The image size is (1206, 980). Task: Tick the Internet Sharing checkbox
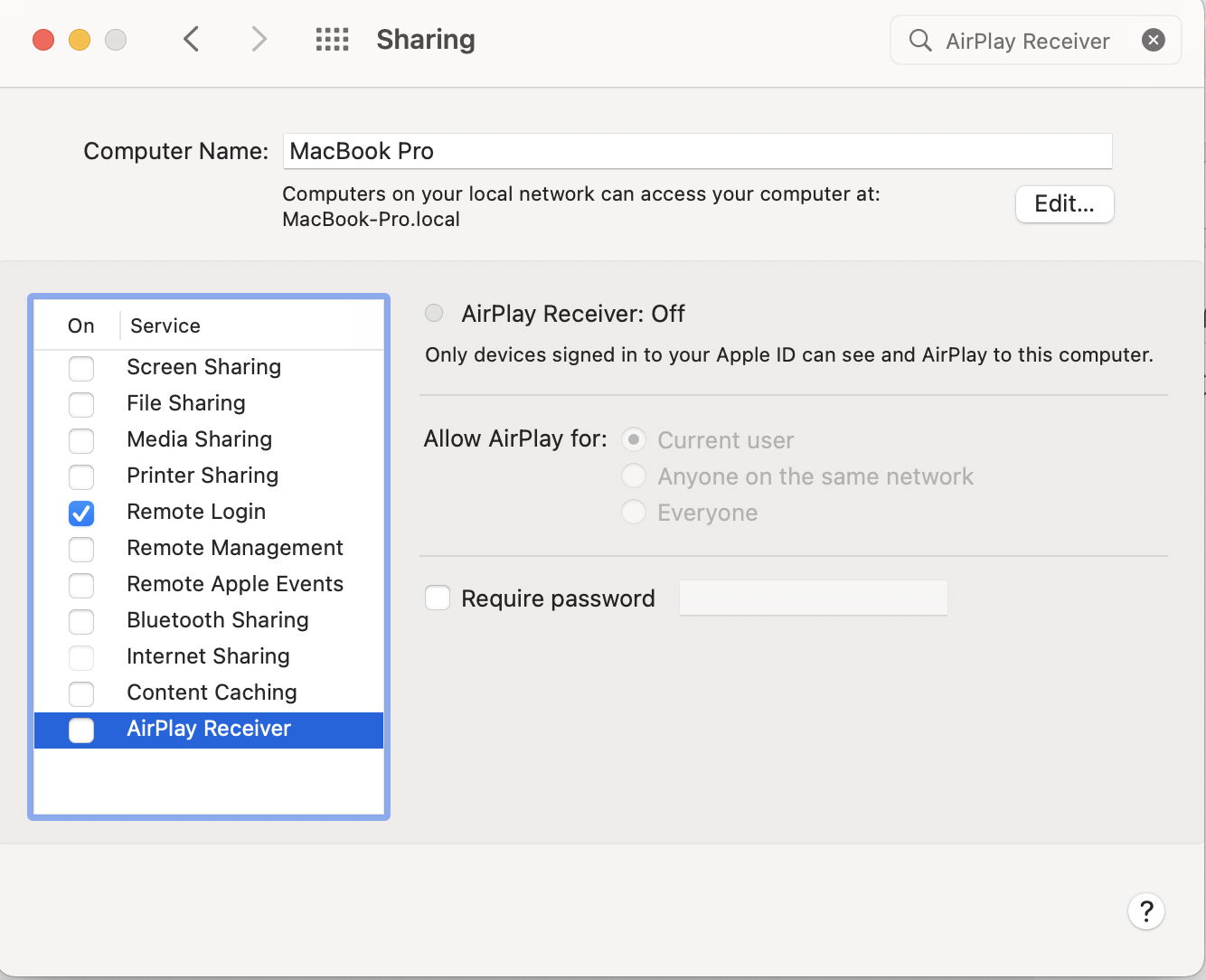(x=81, y=657)
